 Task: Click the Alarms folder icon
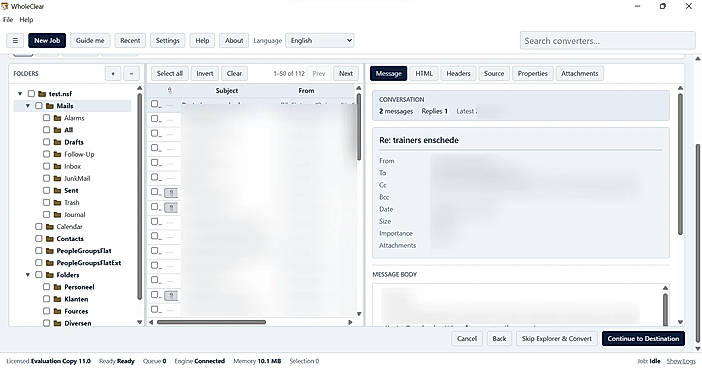[57, 118]
